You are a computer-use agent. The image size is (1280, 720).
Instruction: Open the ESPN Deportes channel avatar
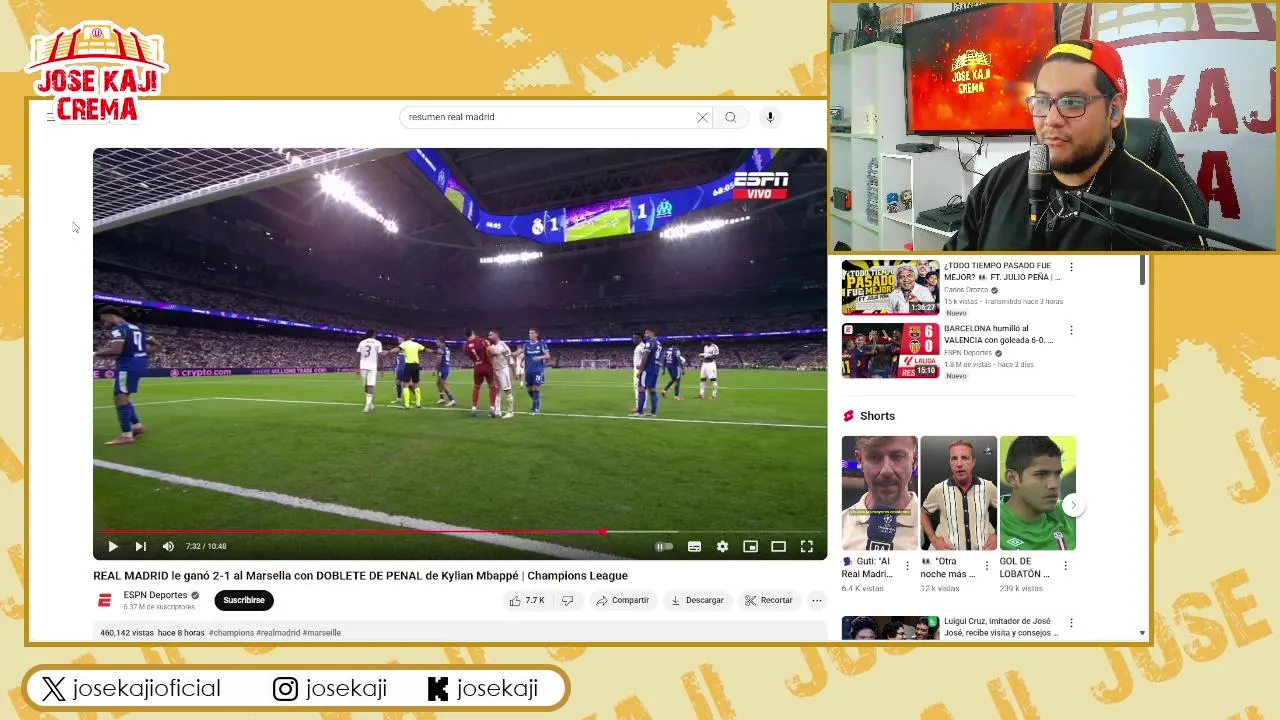[104, 600]
